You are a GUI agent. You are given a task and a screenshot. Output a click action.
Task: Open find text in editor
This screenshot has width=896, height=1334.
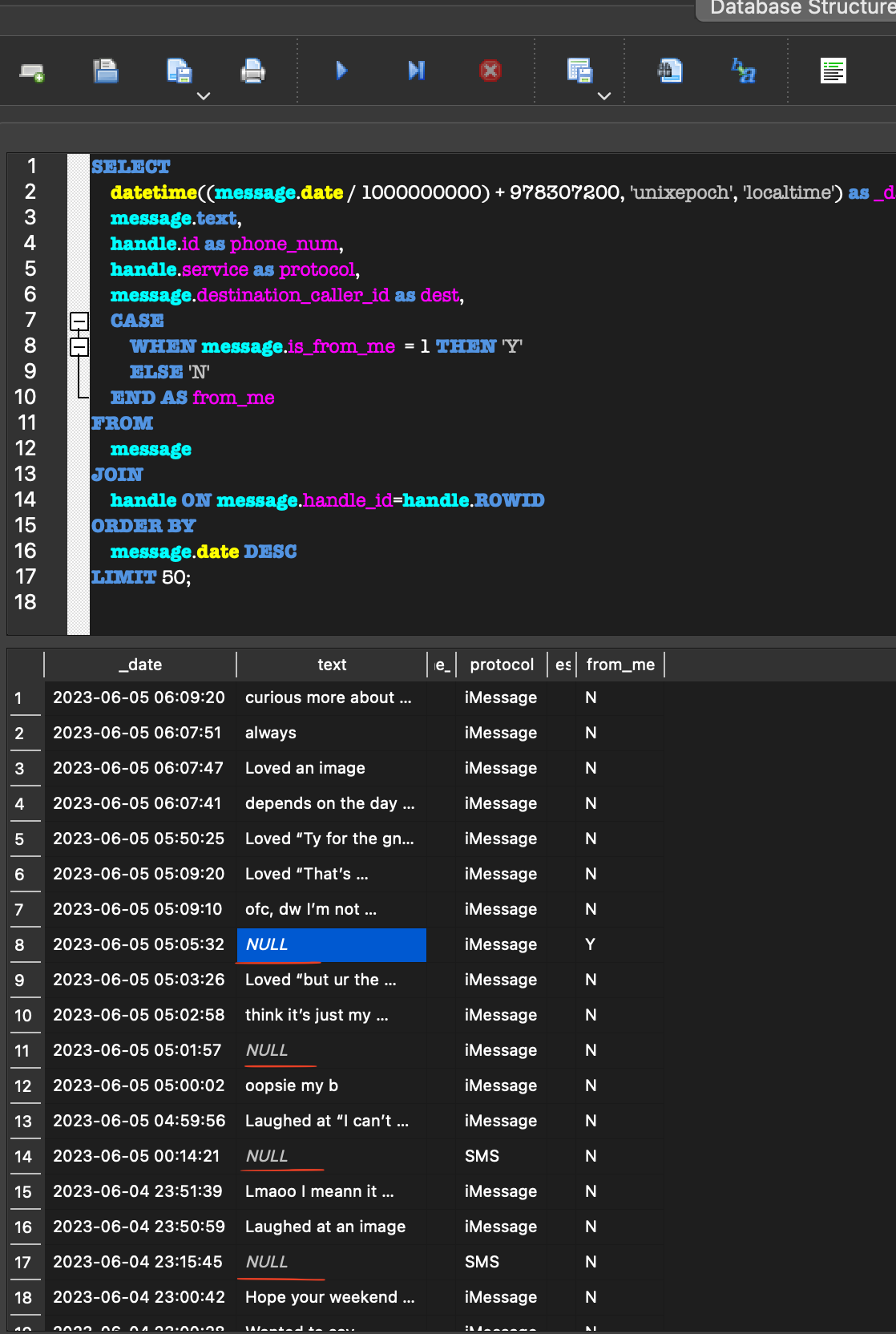tap(670, 71)
